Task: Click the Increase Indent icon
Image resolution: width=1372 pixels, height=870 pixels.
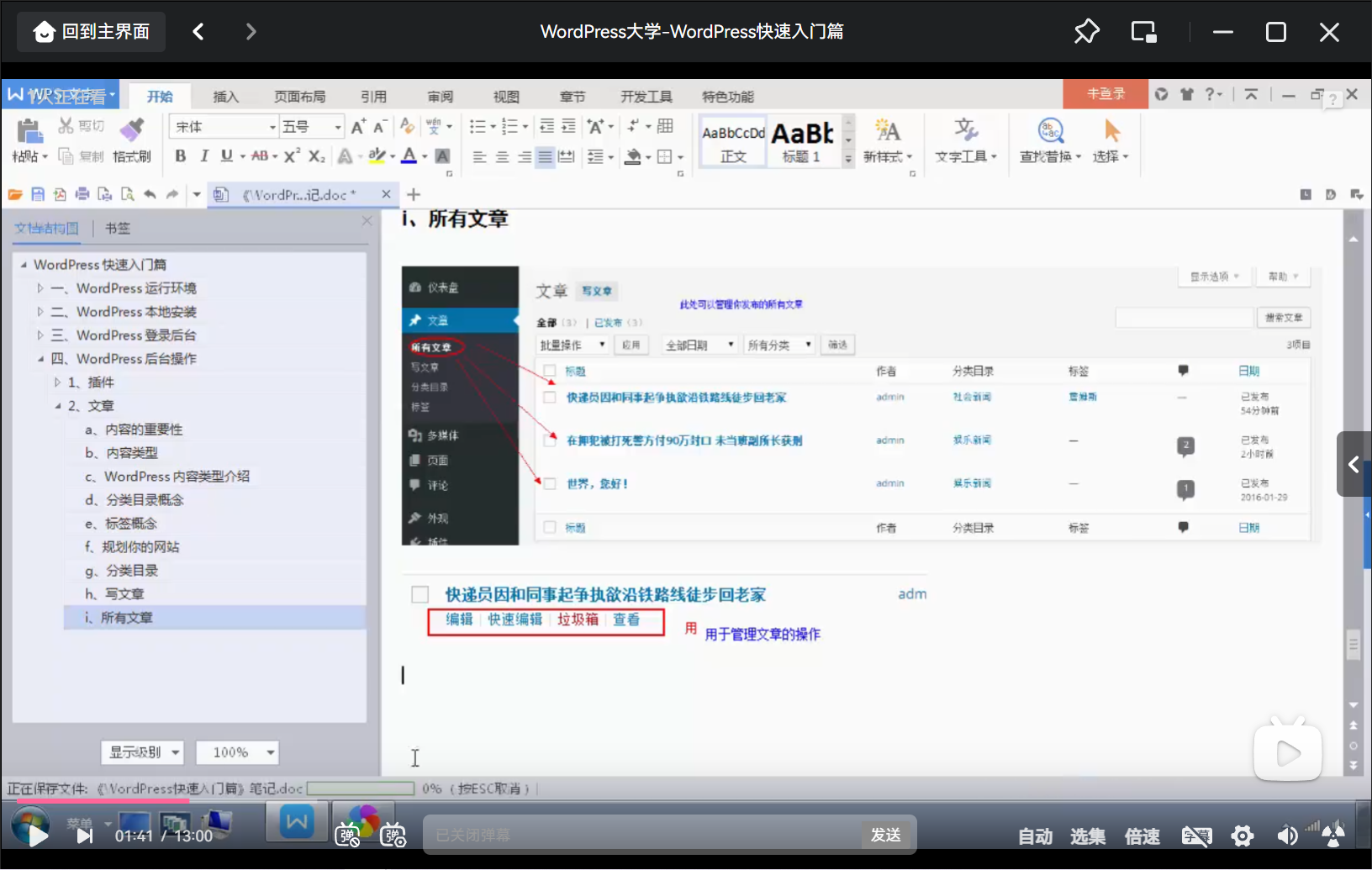Action: [568, 126]
